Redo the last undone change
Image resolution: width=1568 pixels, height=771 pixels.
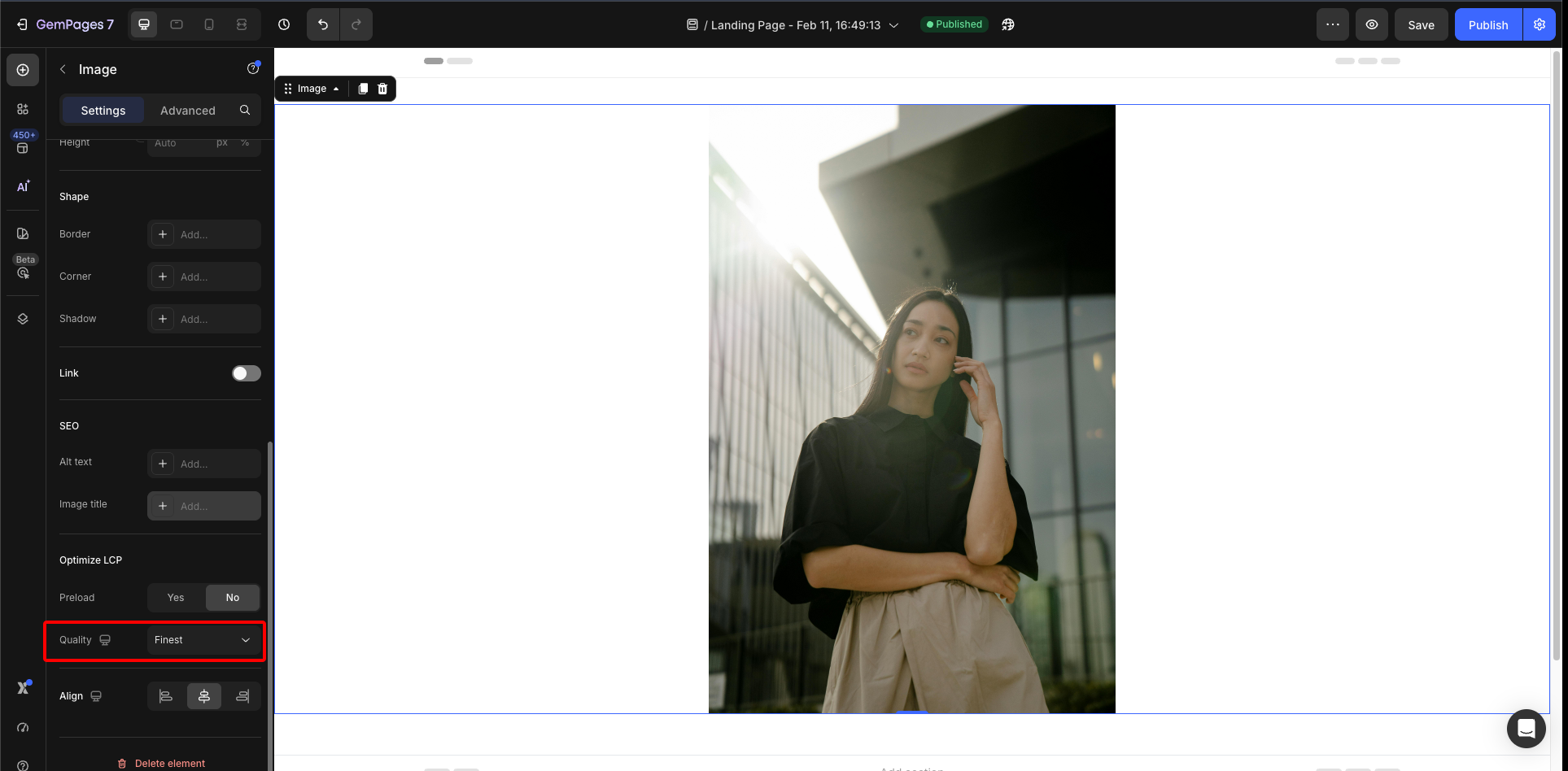click(356, 24)
